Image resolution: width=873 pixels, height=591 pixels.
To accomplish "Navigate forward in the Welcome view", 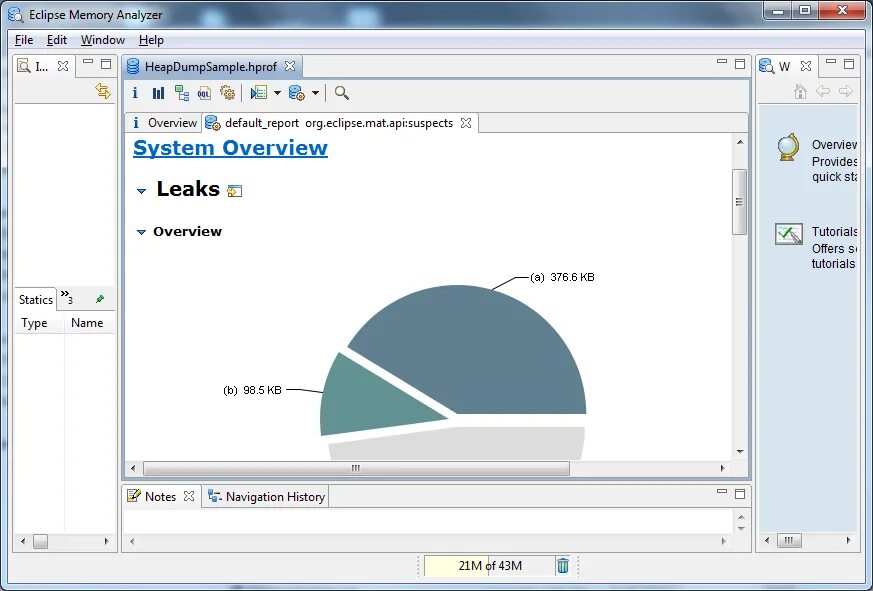I will [846, 91].
